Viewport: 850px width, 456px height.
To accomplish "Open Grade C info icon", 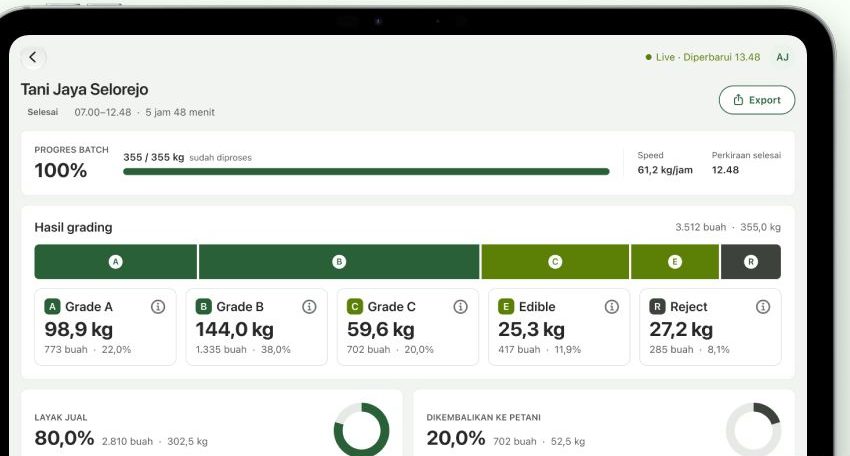I will point(460,307).
